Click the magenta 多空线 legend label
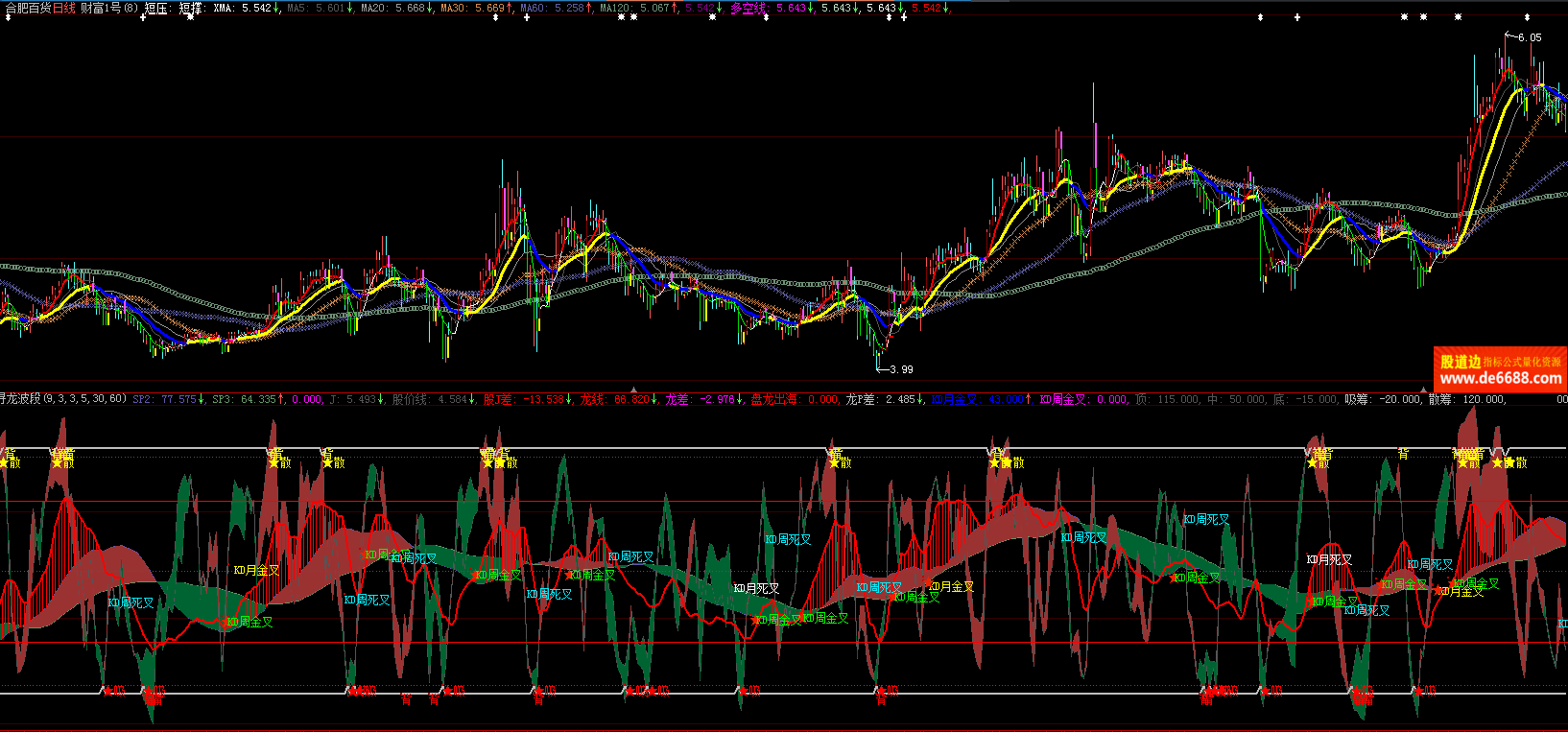This screenshot has width=1568, height=732. point(748,8)
